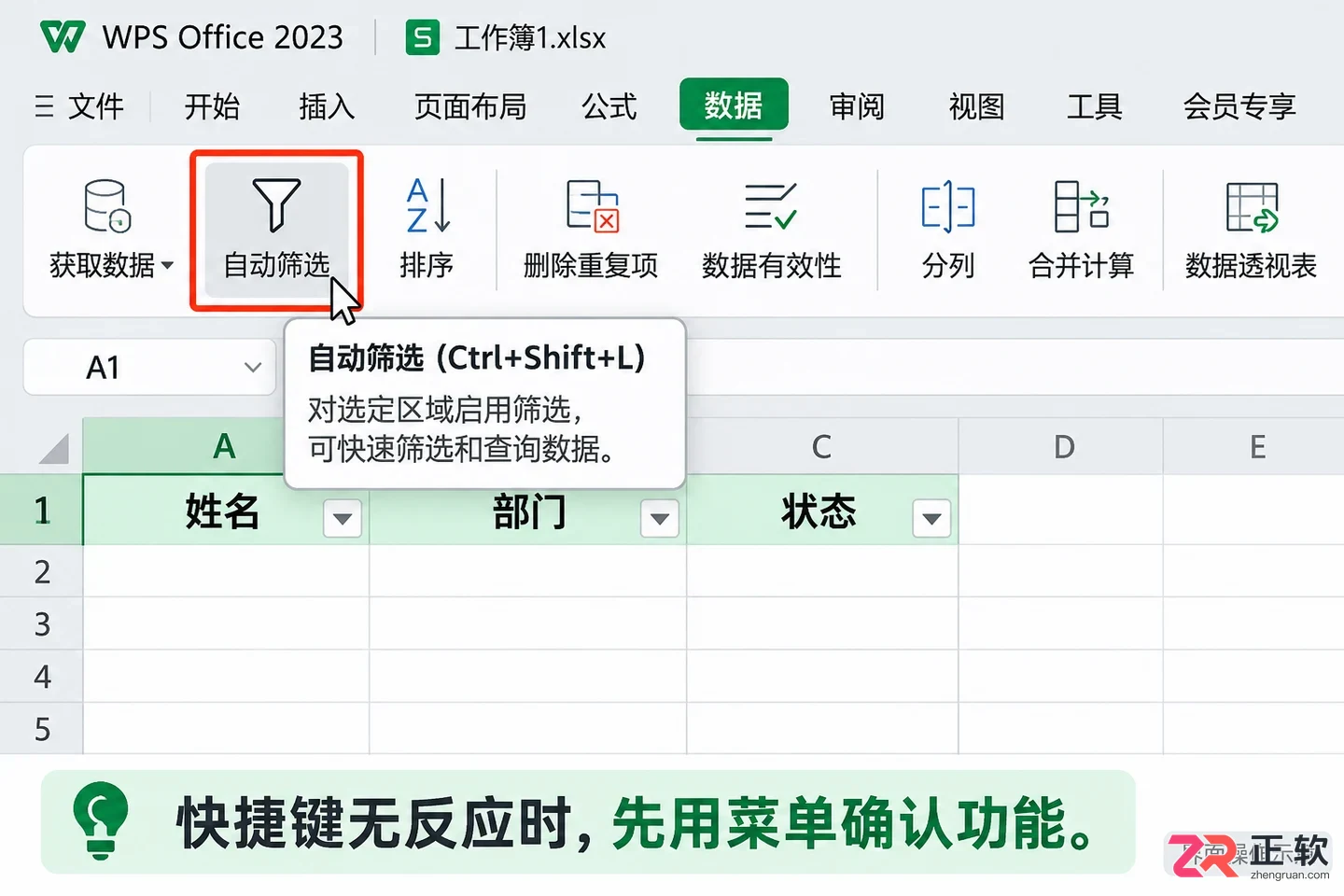Launch the 分列 text-to-columns tool

click(x=948, y=230)
